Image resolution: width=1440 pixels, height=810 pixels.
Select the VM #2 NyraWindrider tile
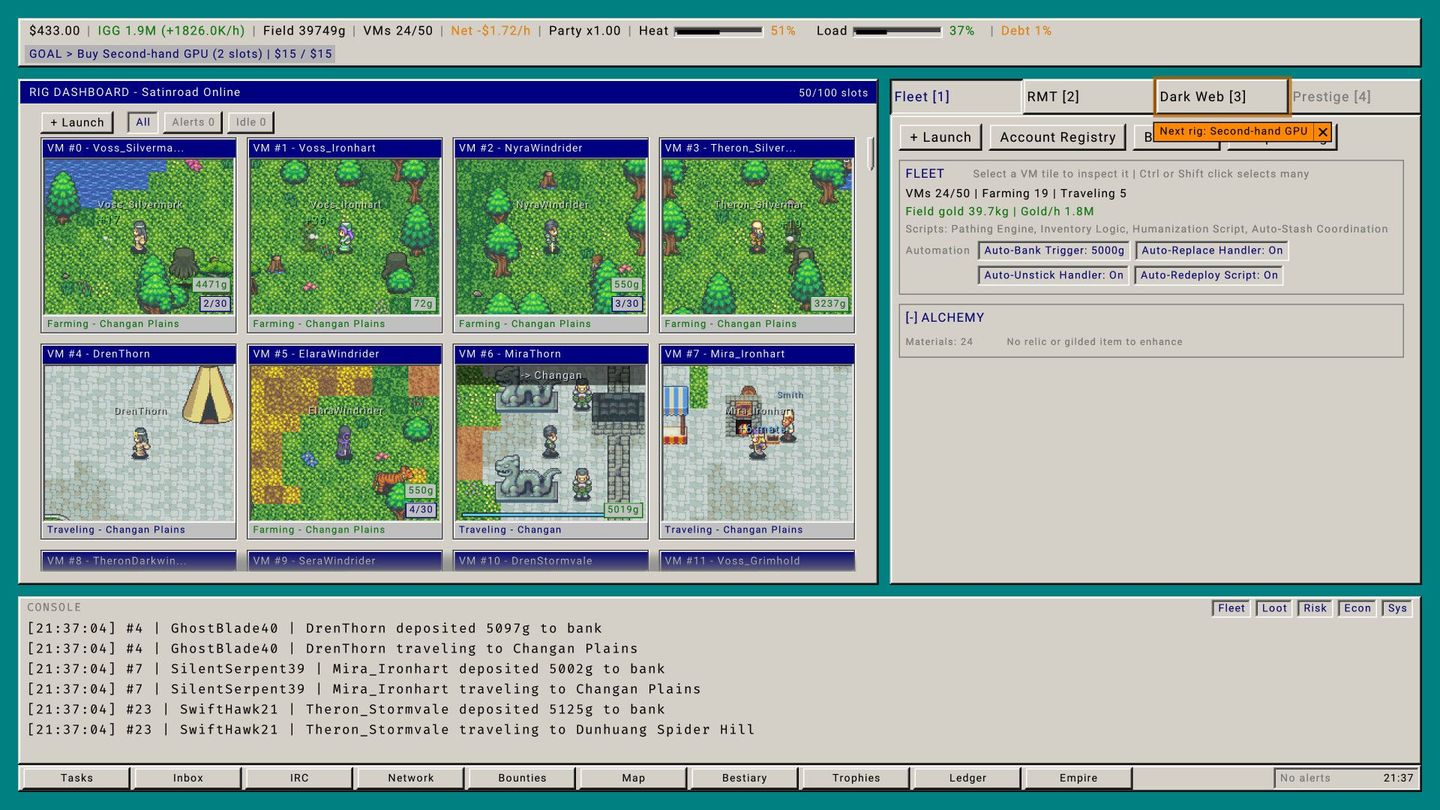[551, 235]
